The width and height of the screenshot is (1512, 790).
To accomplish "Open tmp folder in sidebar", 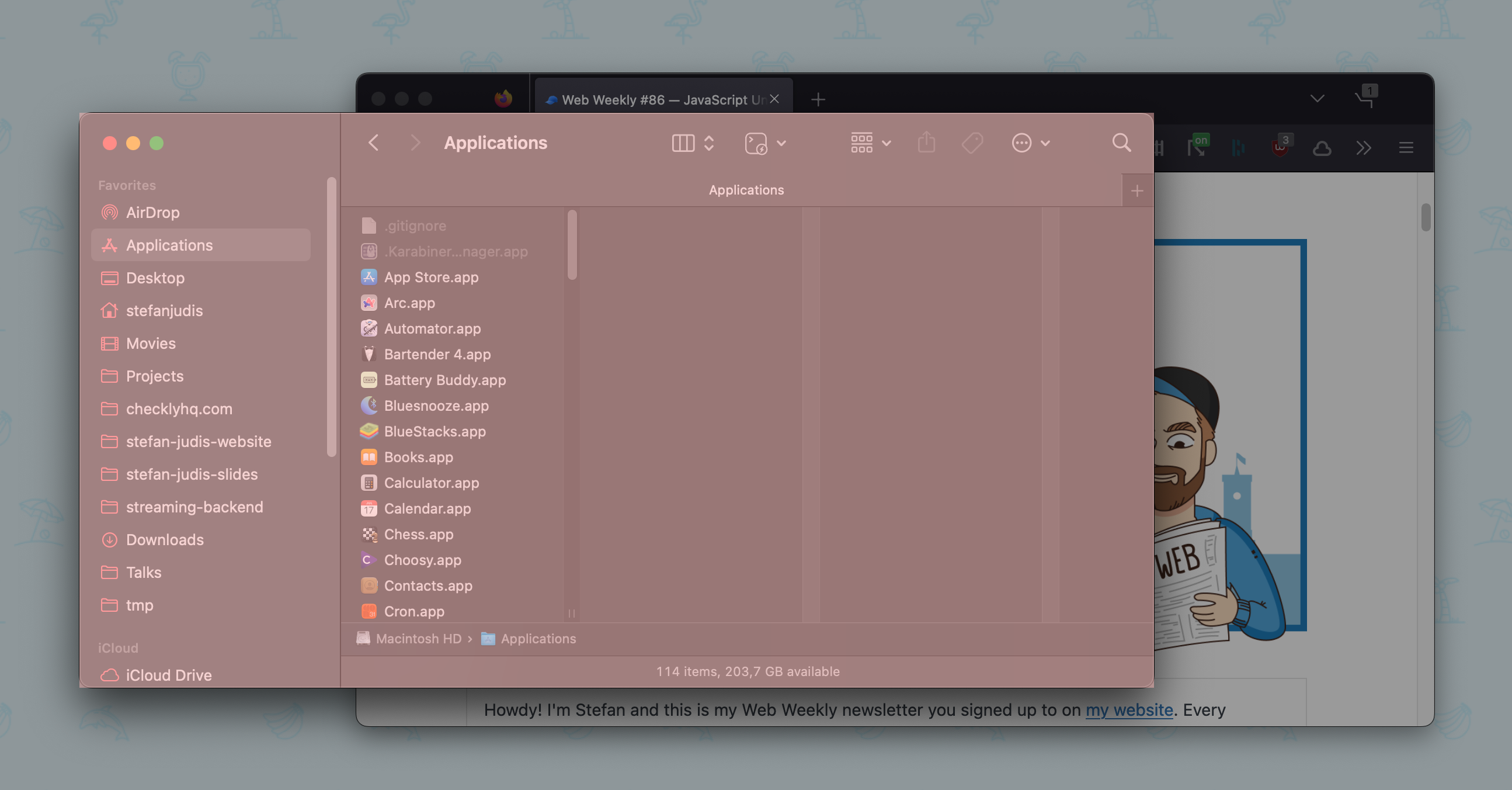I will pyautogui.click(x=200, y=604).
